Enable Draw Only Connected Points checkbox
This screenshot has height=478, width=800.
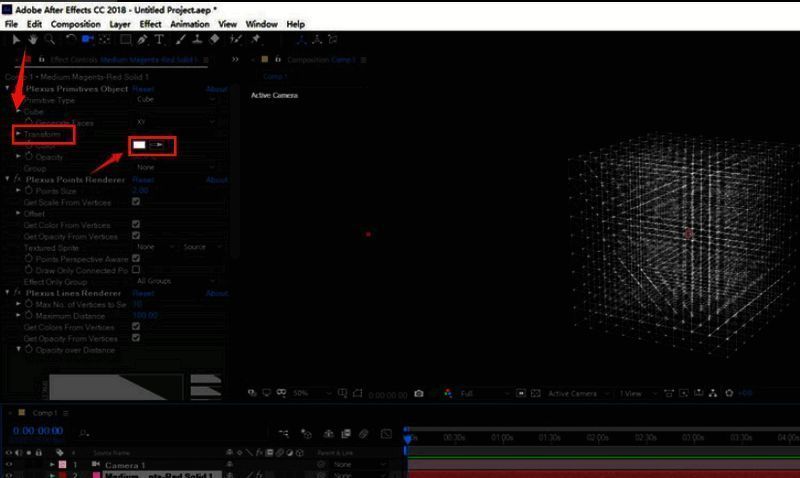(x=136, y=270)
